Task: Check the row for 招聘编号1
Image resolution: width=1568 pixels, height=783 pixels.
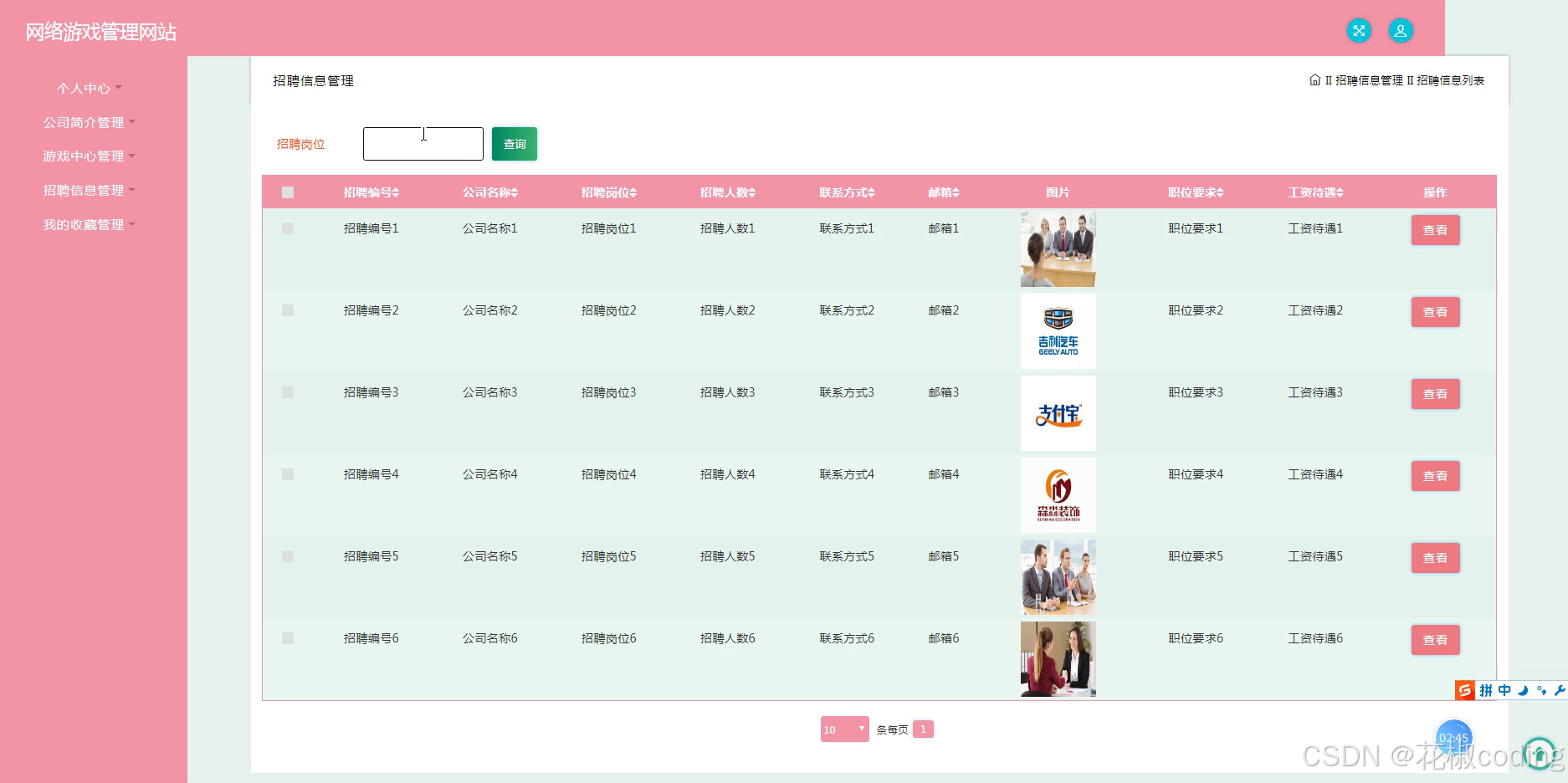Action: click(x=288, y=228)
